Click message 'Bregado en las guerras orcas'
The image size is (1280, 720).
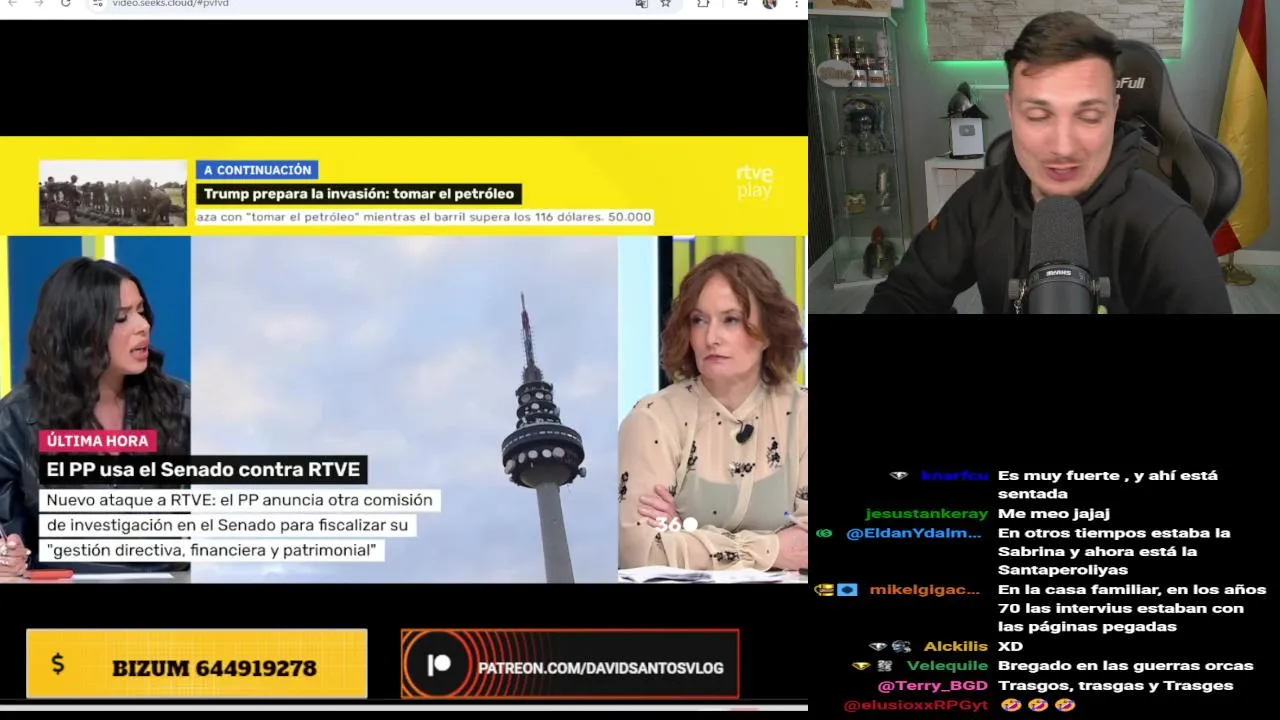pyautogui.click(x=1125, y=666)
